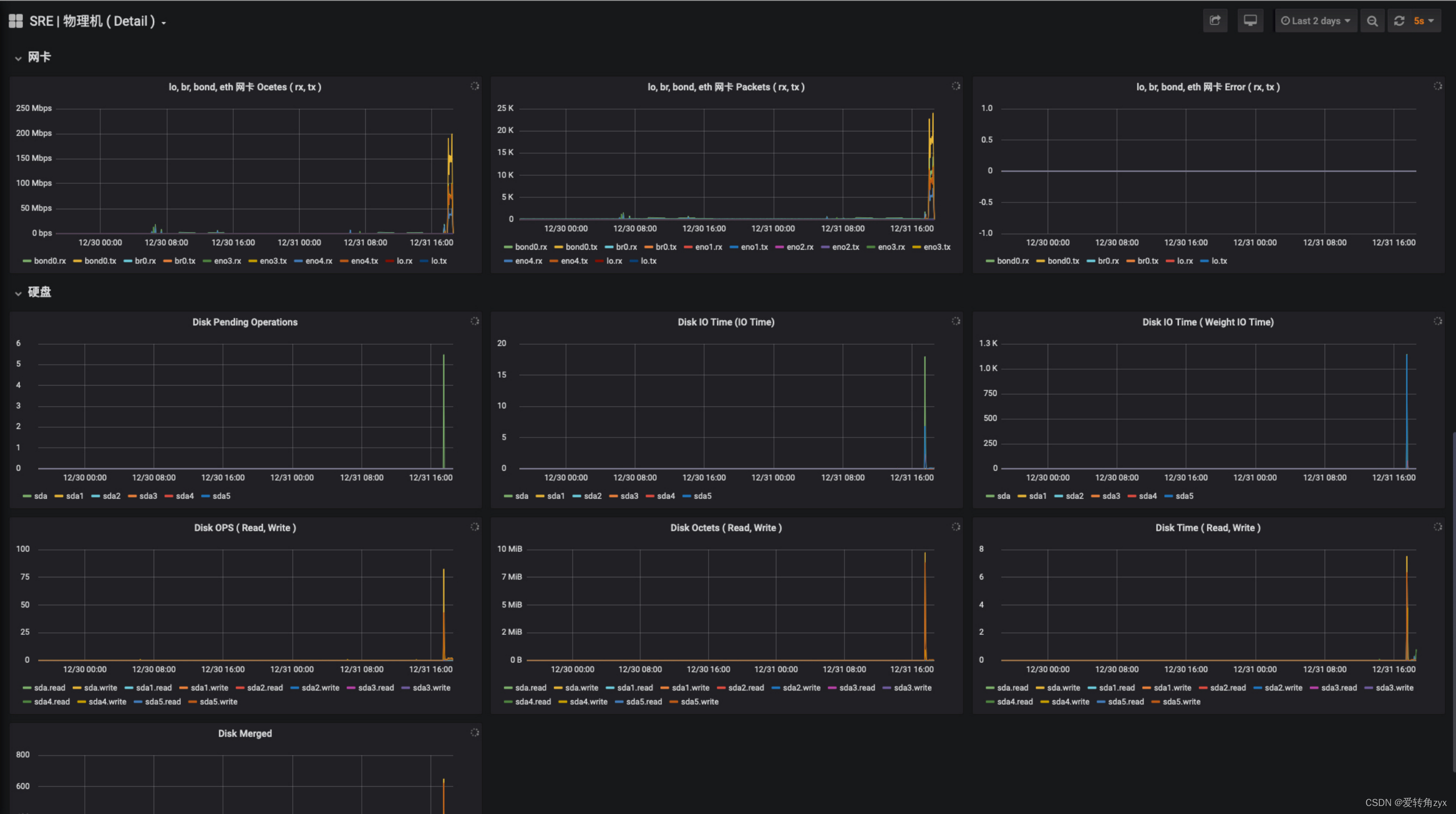This screenshot has height=814, width=1456.
Task: Click bond0.tx color swatch in Ocetes legend
Action: tap(77, 261)
